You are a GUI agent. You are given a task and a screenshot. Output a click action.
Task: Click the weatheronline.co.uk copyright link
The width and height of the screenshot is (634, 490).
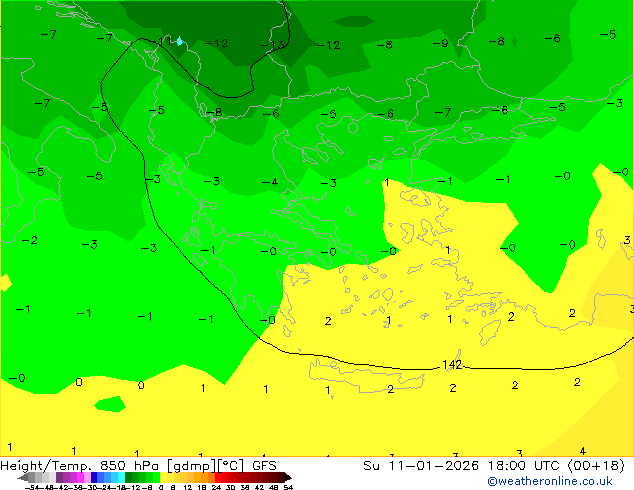click(549, 481)
